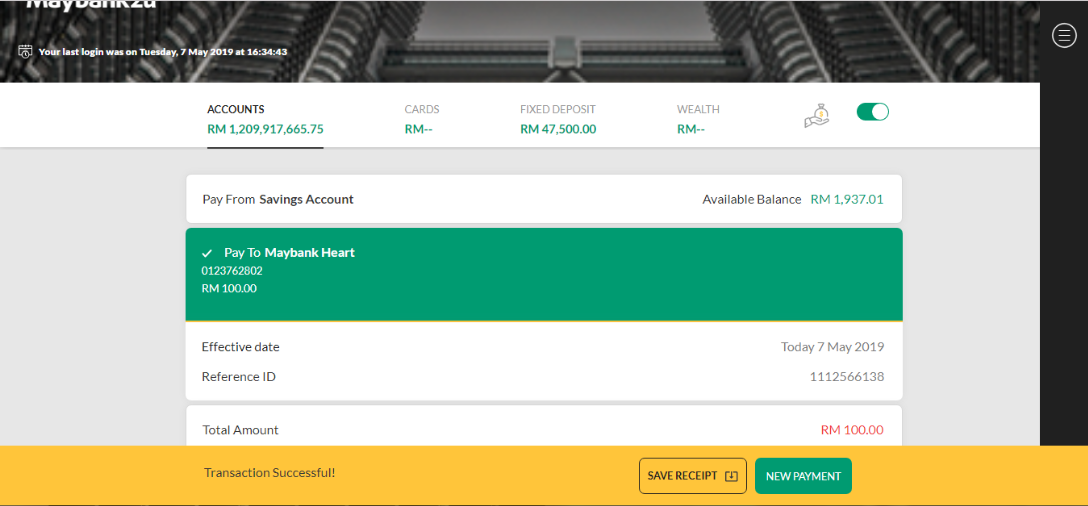The image size is (1088, 506).
Task: Toggle the green balance visibility switch
Action: (x=873, y=112)
